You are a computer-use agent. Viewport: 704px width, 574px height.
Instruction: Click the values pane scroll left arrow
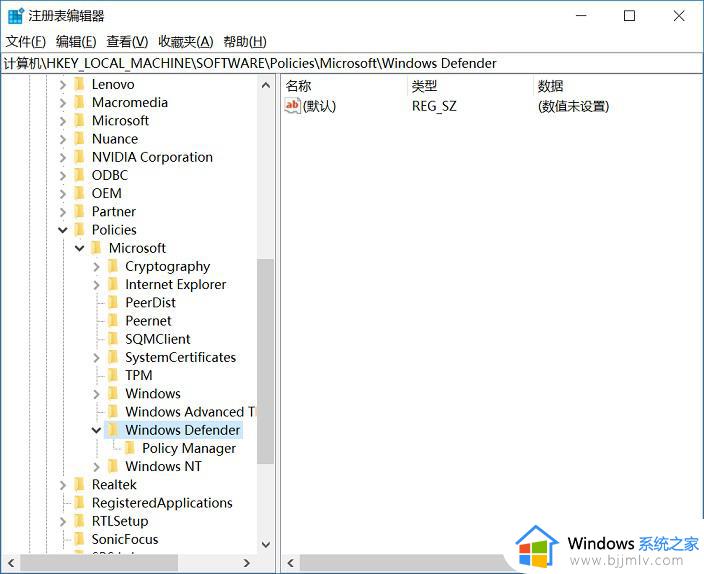pos(290,563)
